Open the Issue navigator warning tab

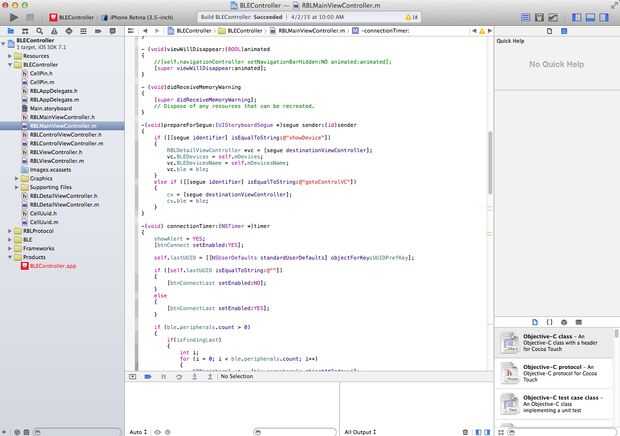[54, 31]
